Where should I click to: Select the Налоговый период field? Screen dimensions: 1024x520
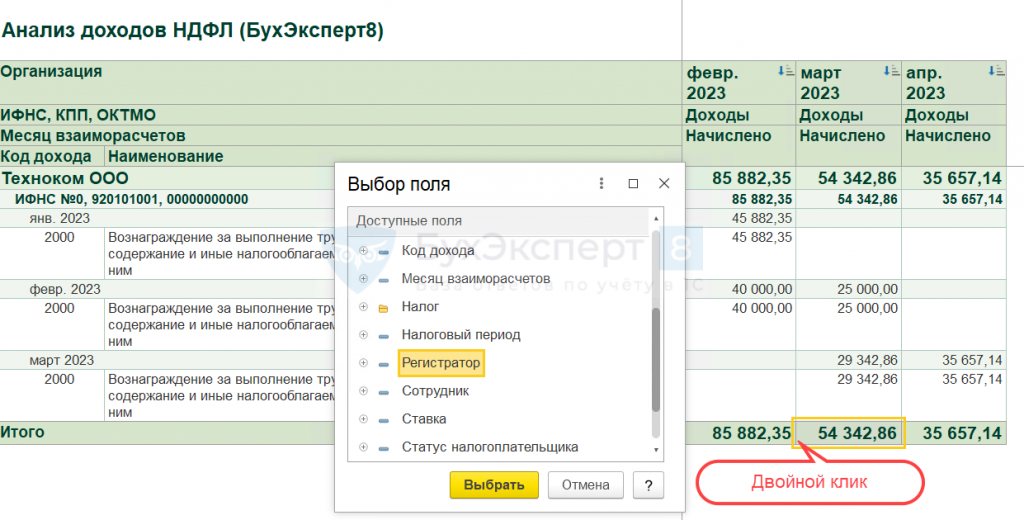click(x=460, y=335)
